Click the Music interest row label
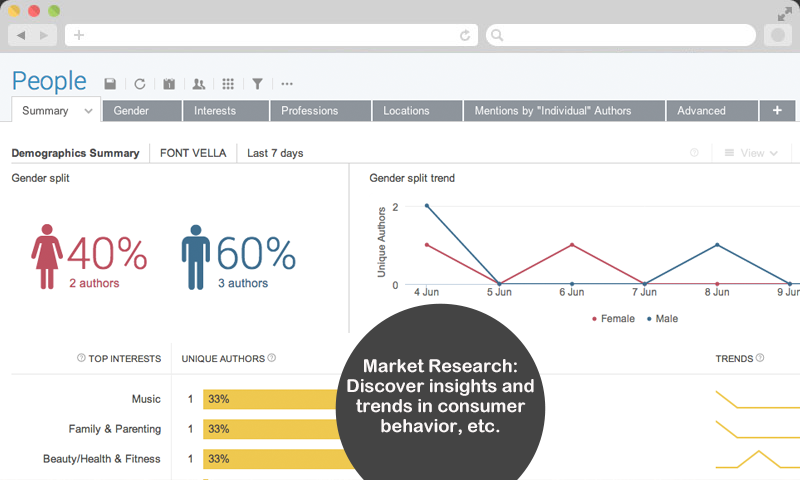The width and height of the screenshot is (800, 480). (x=146, y=399)
